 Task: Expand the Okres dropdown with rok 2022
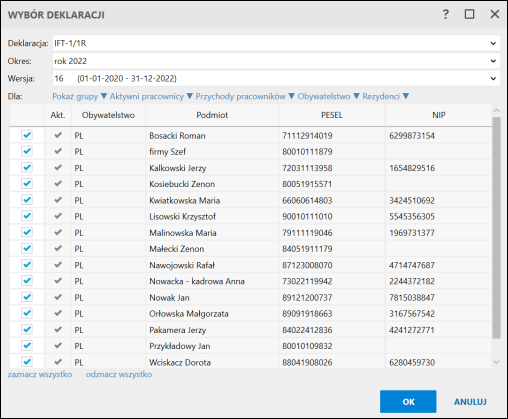point(276,61)
